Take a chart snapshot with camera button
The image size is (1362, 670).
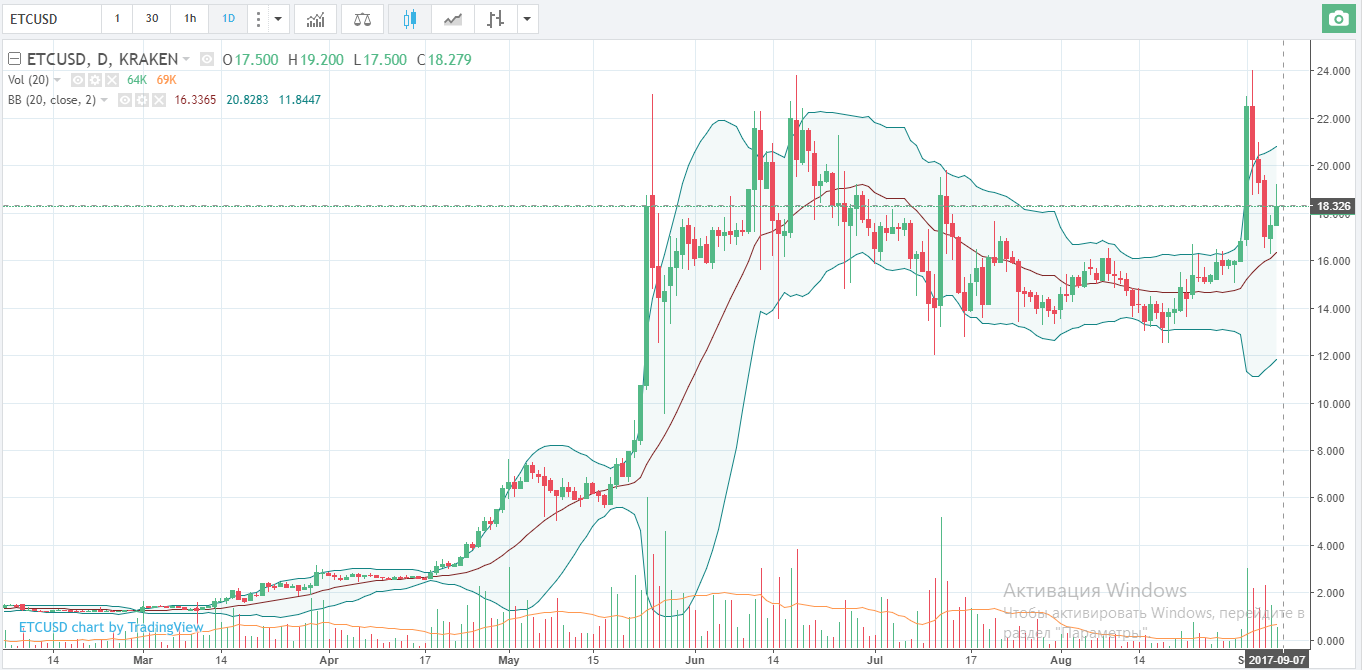point(1336,18)
